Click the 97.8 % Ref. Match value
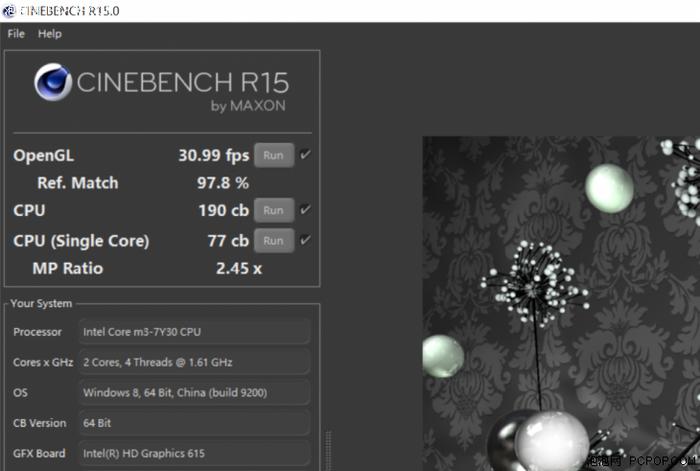This screenshot has height=471, width=700. tap(223, 183)
